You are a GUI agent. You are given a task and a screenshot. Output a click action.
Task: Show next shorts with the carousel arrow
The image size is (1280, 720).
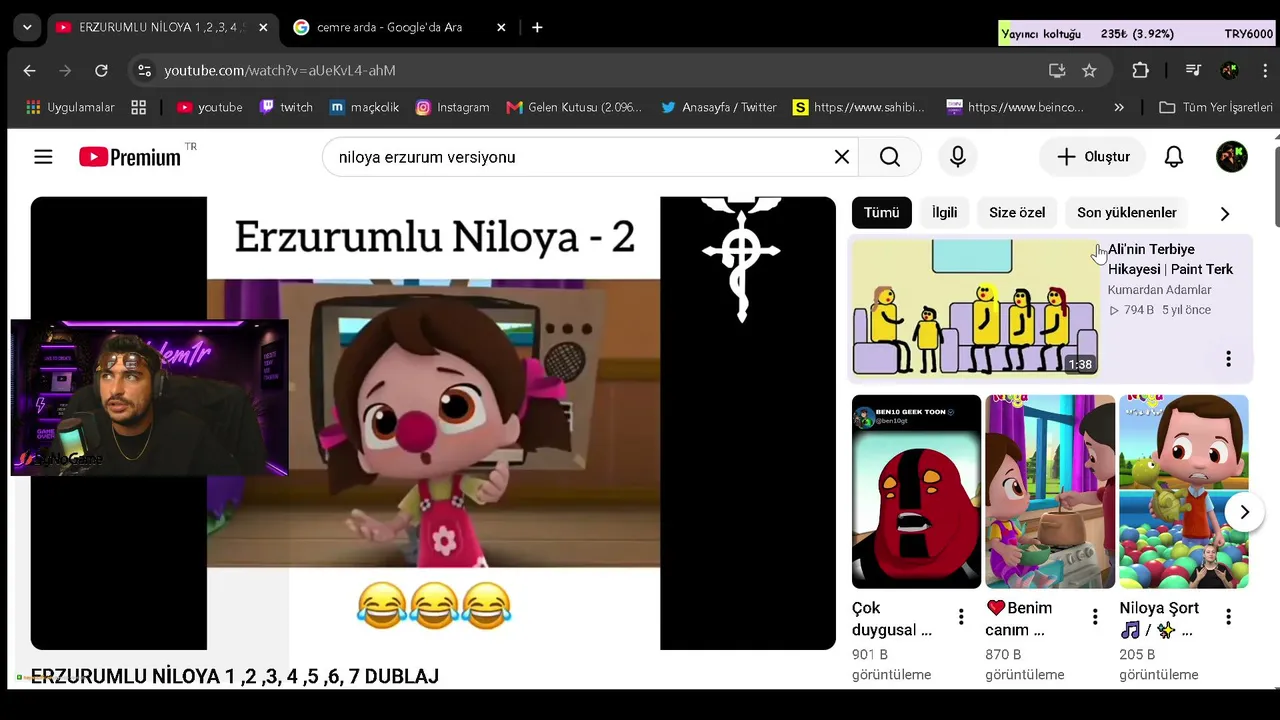(x=1245, y=512)
